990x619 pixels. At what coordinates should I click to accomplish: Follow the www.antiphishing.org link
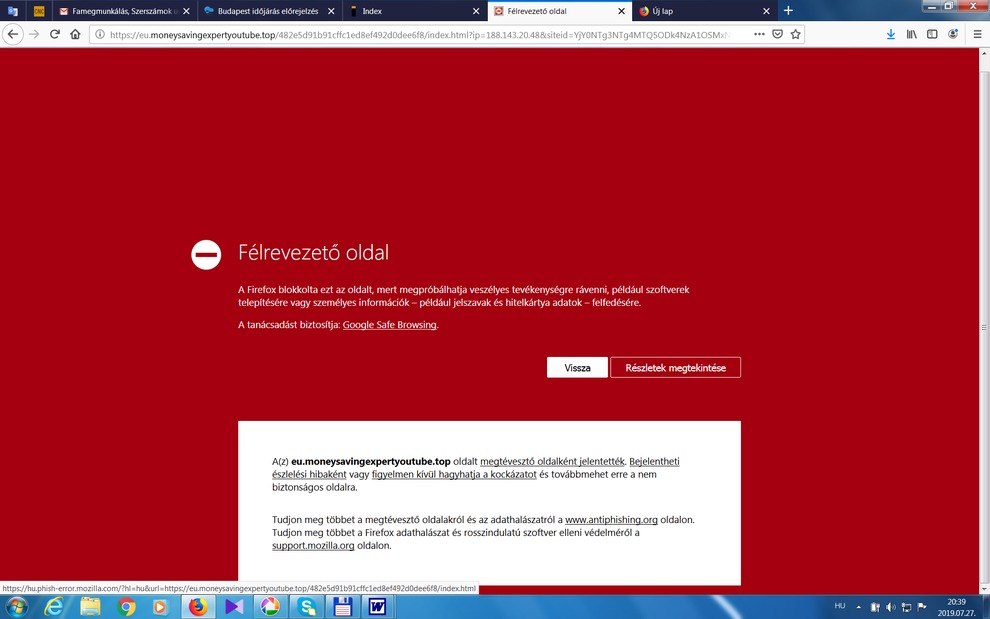[611, 520]
